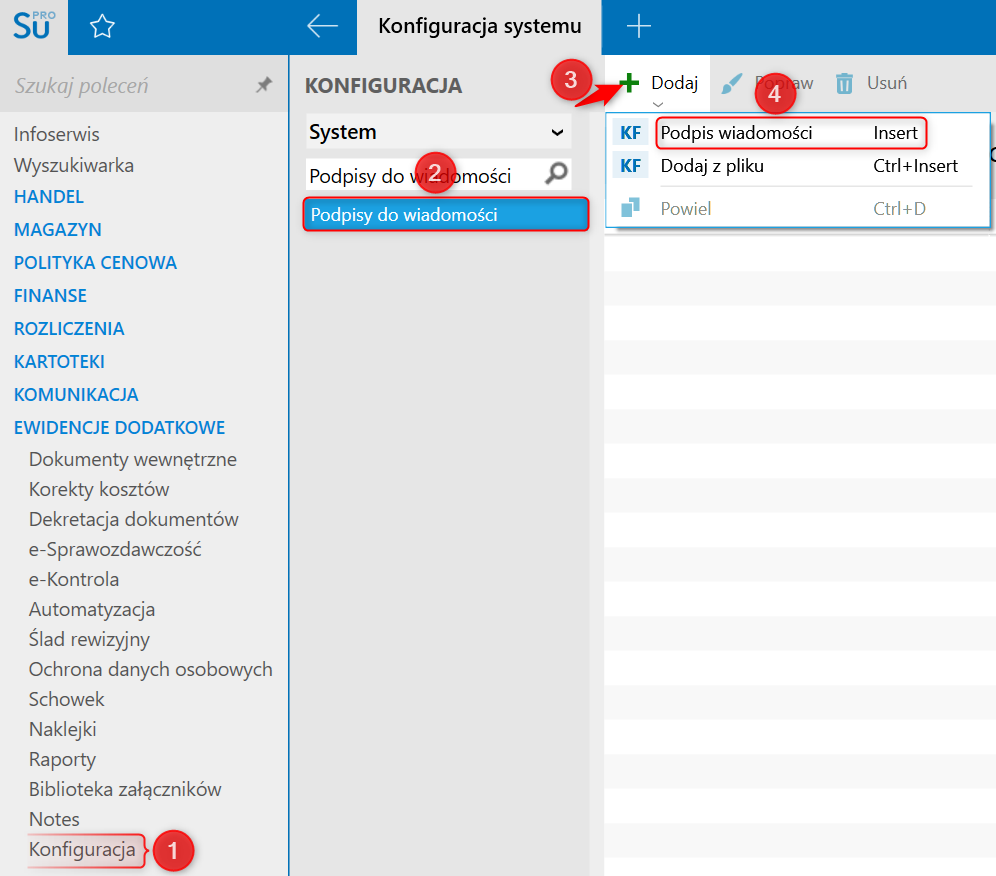This screenshot has width=996, height=876.
Task: Open e-Kontrola
Action: pos(74,579)
